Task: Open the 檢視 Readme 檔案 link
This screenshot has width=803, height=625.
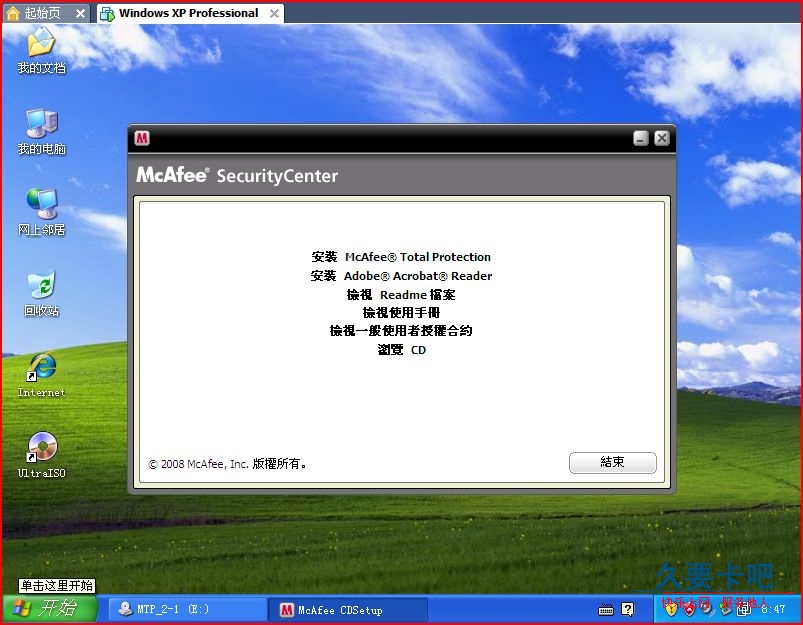Action: (401, 295)
